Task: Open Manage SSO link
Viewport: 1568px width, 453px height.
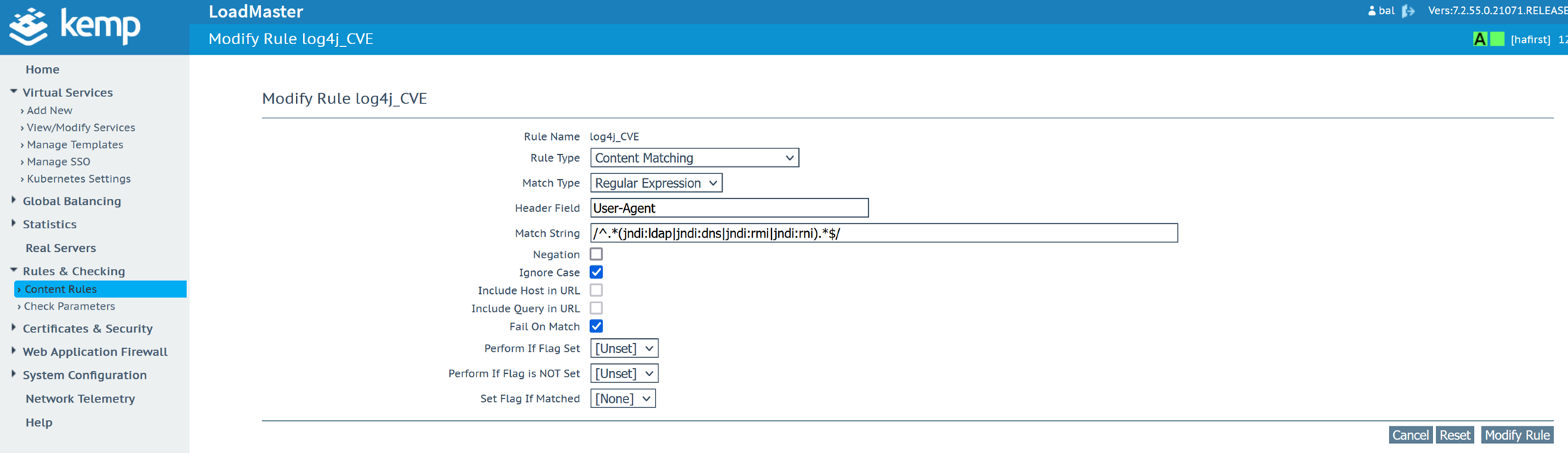Action: pyautogui.click(x=58, y=162)
